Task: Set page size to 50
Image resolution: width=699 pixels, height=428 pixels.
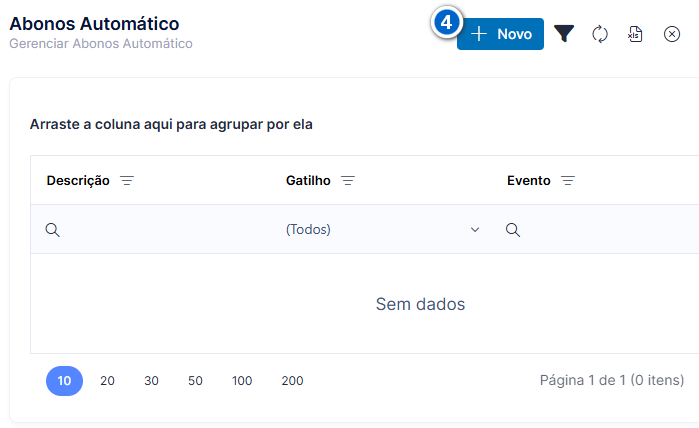Action: click(x=195, y=381)
